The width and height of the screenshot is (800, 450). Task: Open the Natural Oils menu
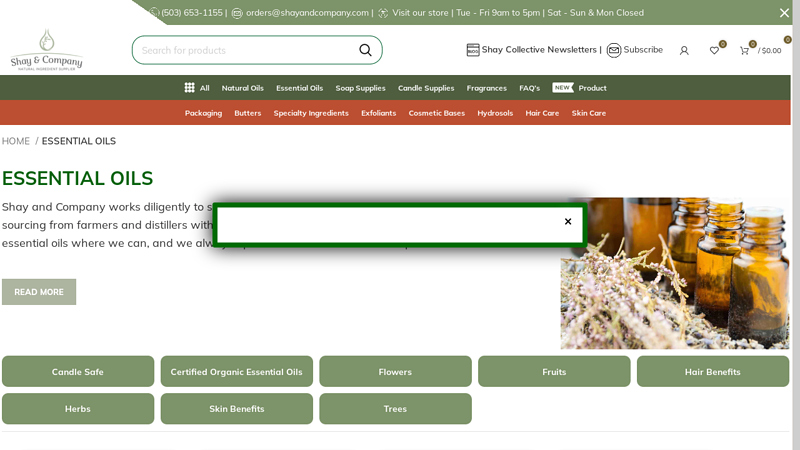(242, 88)
